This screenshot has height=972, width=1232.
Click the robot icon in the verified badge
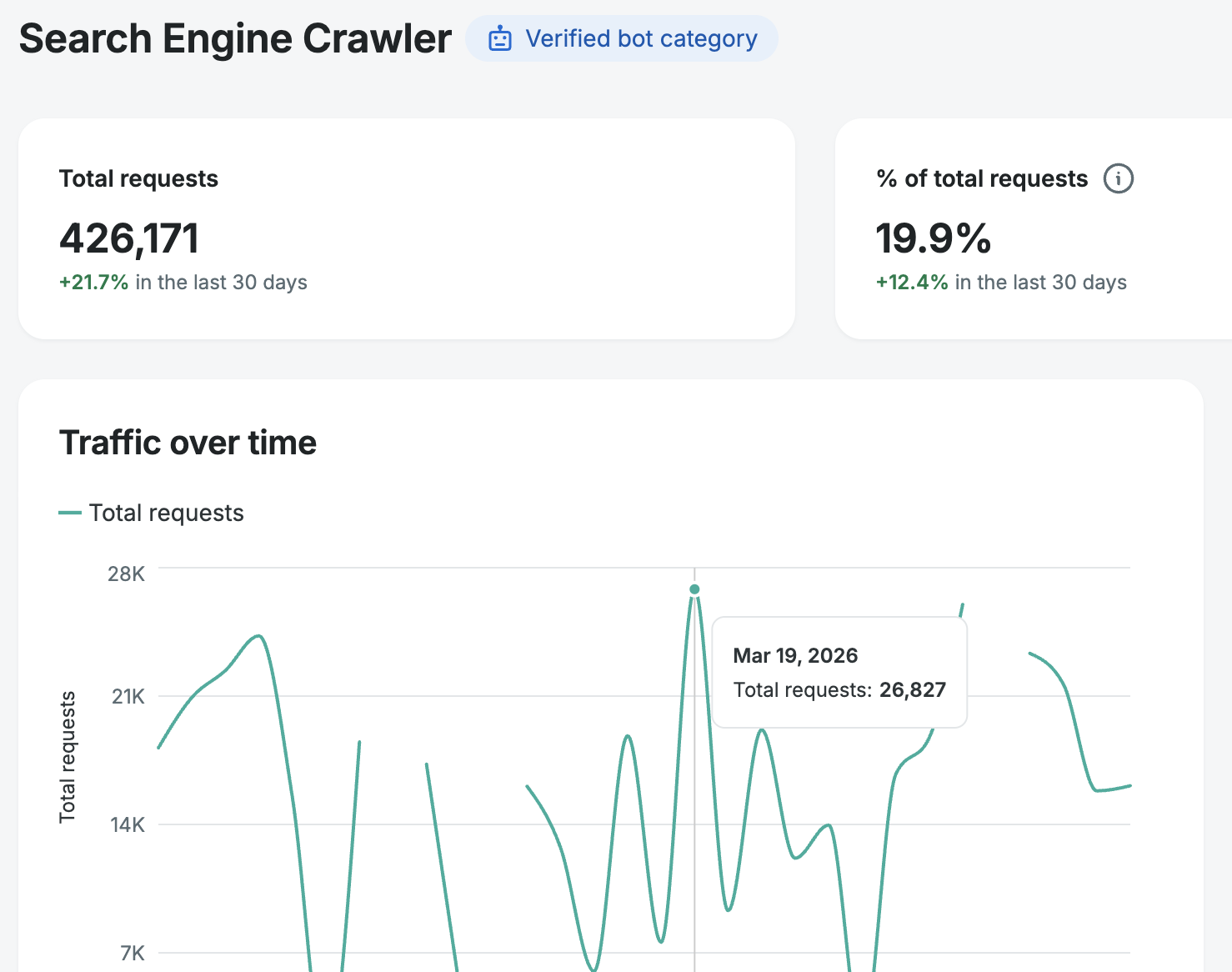(x=500, y=39)
